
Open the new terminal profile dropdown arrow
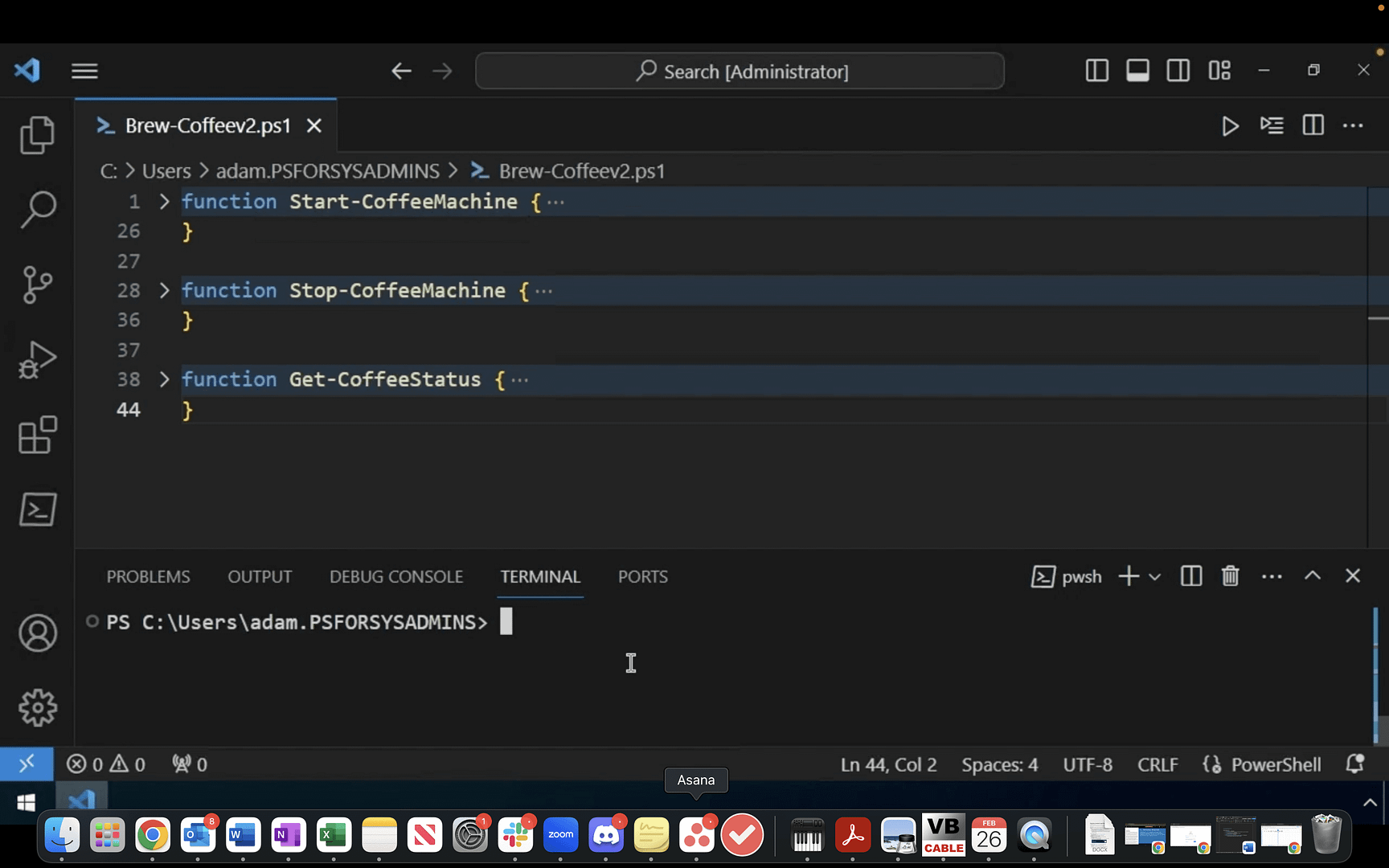1155,577
